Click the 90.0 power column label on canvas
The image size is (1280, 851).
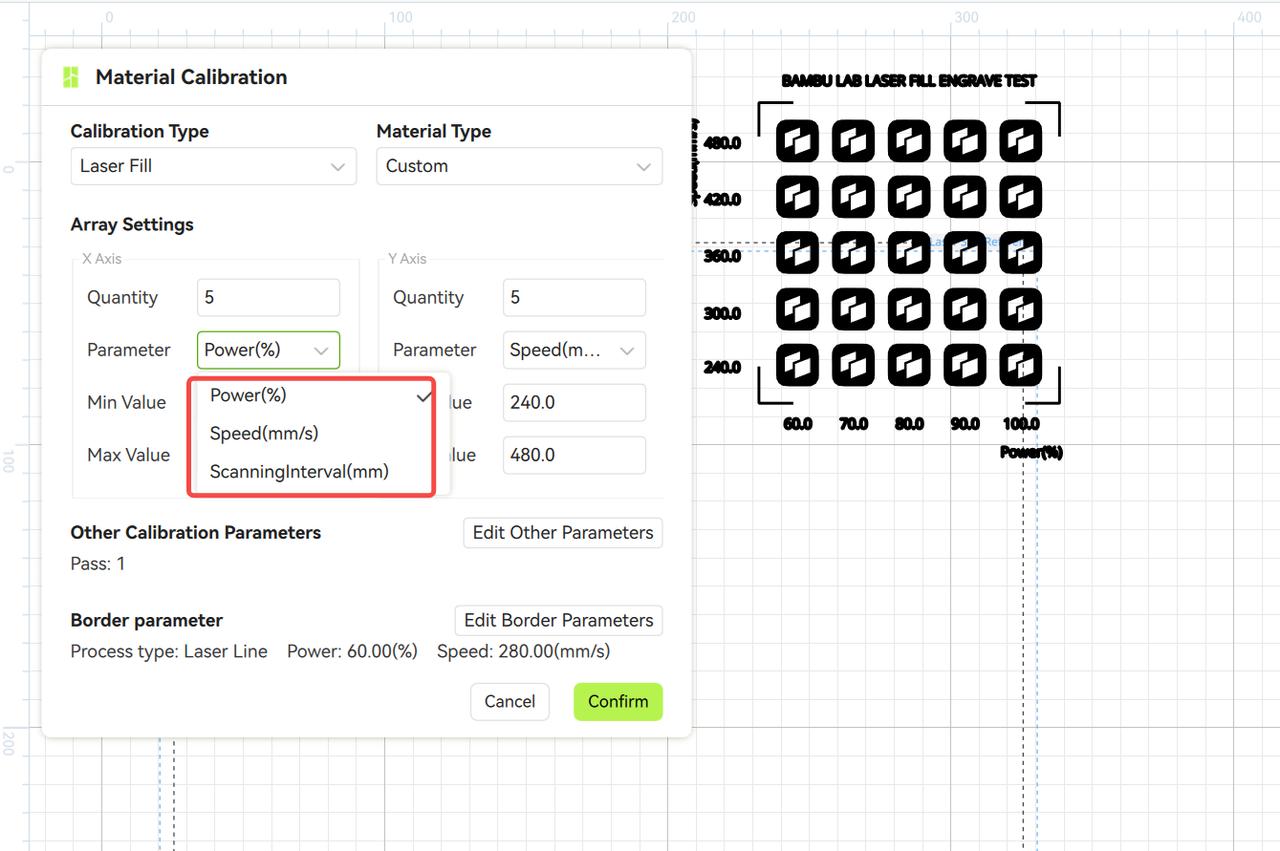[x=965, y=424]
